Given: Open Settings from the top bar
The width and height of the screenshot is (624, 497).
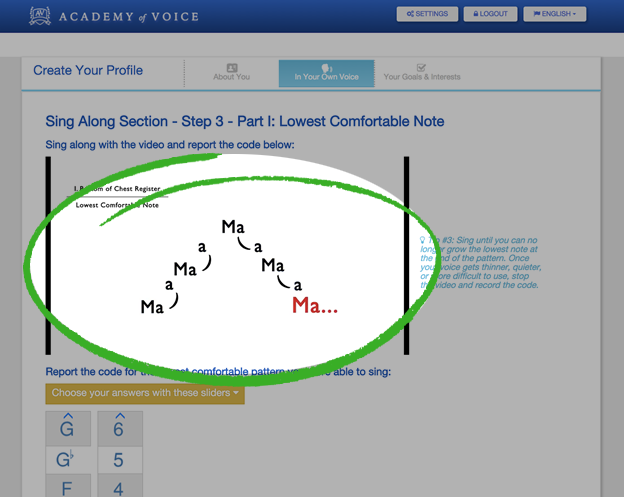Looking at the screenshot, I should point(428,15).
